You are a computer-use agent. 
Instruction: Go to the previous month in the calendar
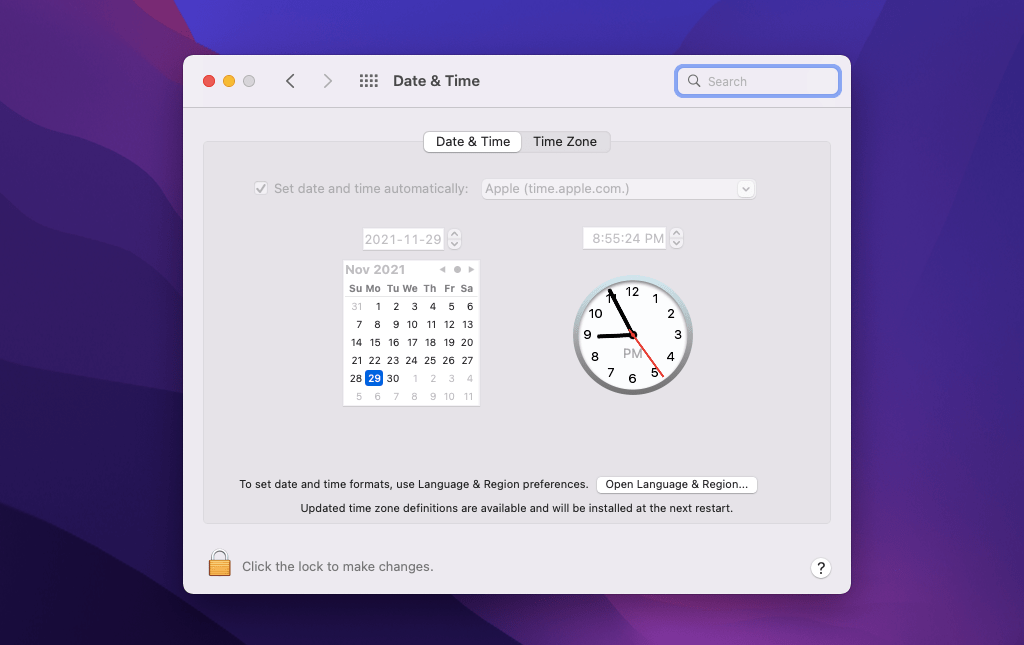coord(441,268)
